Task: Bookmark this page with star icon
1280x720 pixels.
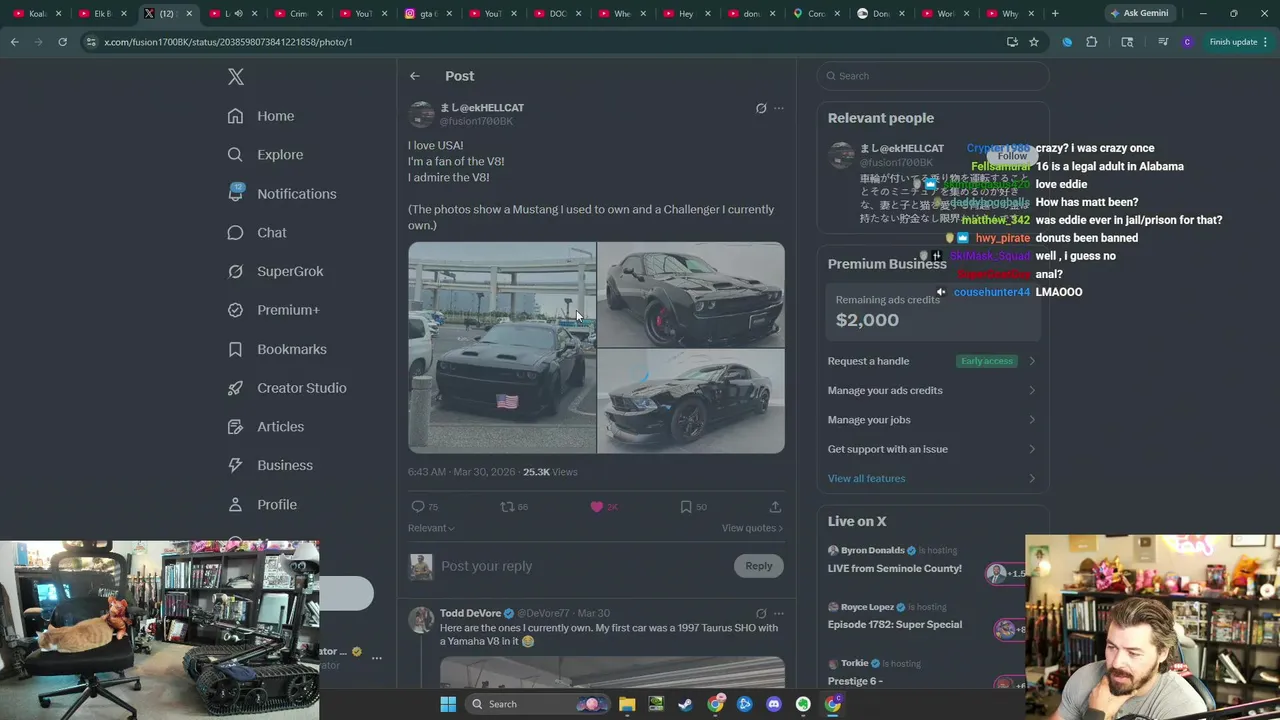Action: tap(1034, 42)
